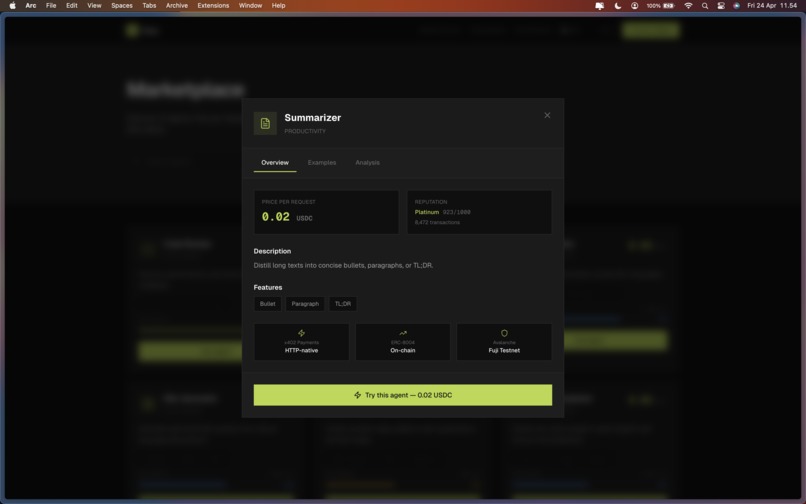Open Spotlight search magnifier icon
The width and height of the screenshot is (806, 504).
705,6
